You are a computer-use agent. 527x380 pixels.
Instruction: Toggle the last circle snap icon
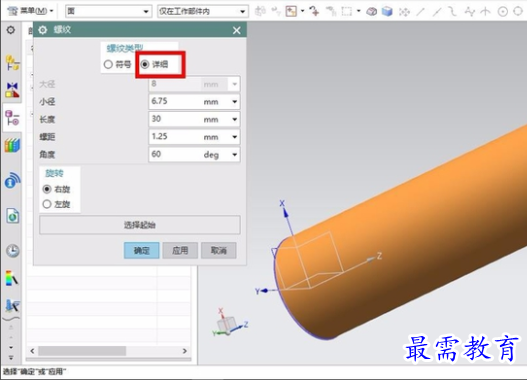point(518,11)
